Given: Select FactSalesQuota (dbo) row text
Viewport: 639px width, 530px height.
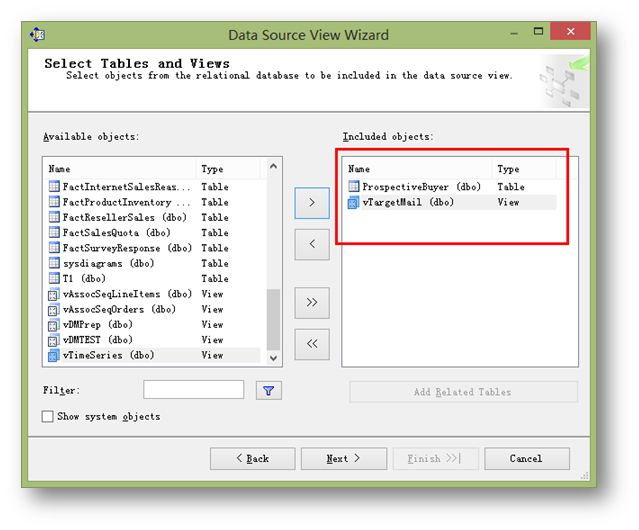Looking at the screenshot, I should [117, 233].
